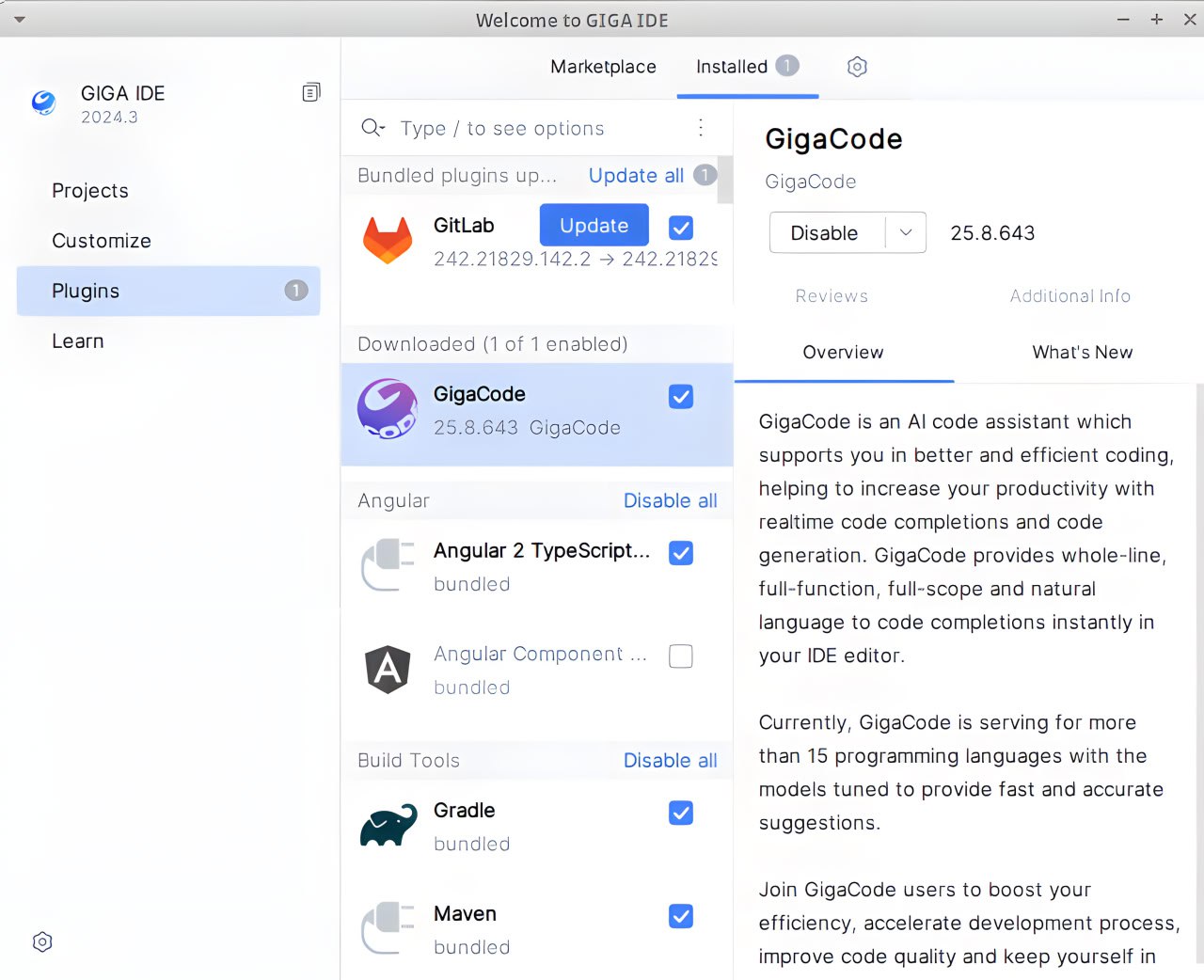Screen dimensions: 1204x980
Task: Click the blue Update button for GitLab
Action: pyautogui.click(x=594, y=226)
